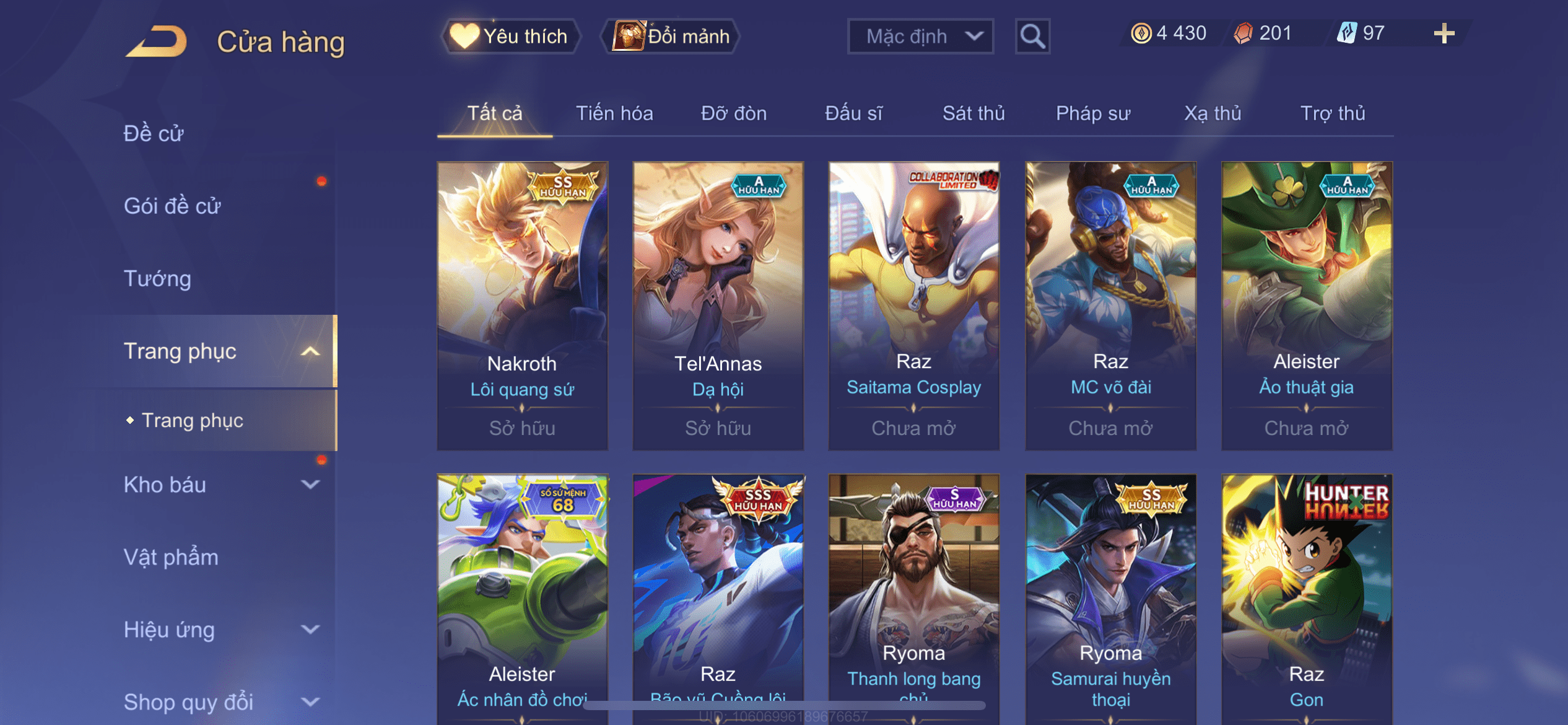
Task: Tap the gold coin currency icon
Action: point(1141,33)
